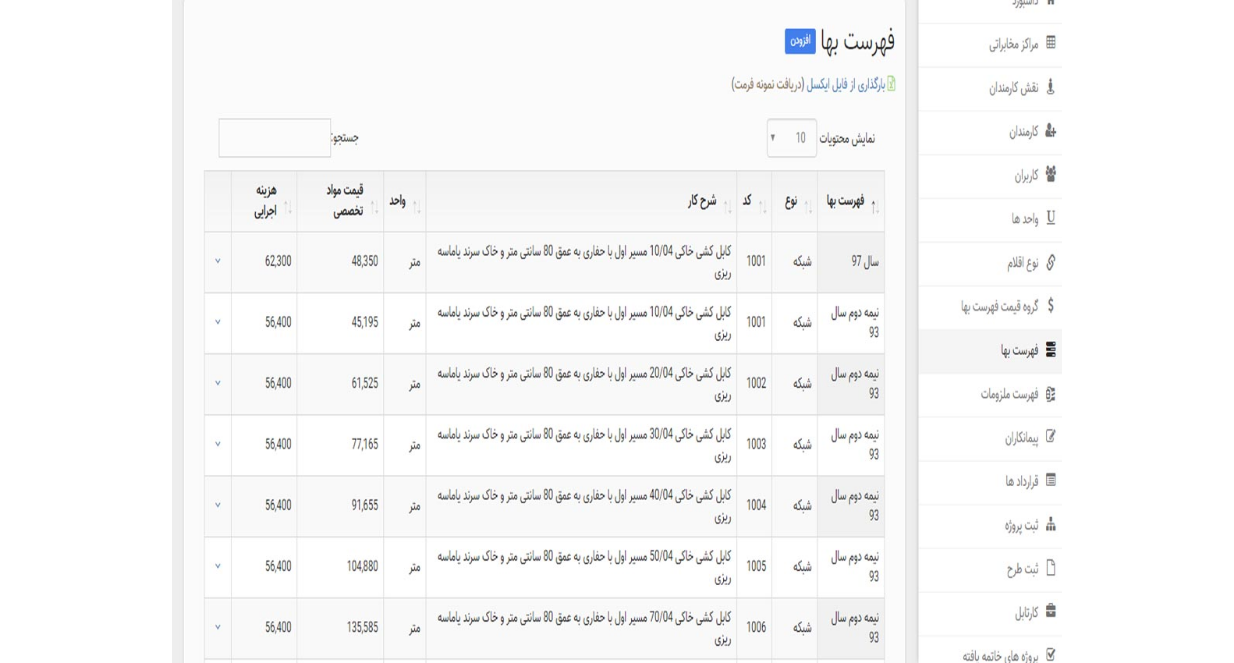Sort table by نوع column
The image size is (1234, 663).
click(x=794, y=201)
